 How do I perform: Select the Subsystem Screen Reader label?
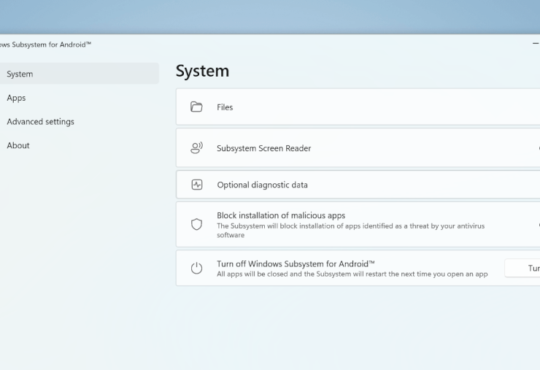pyautogui.click(x=264, y=148)
